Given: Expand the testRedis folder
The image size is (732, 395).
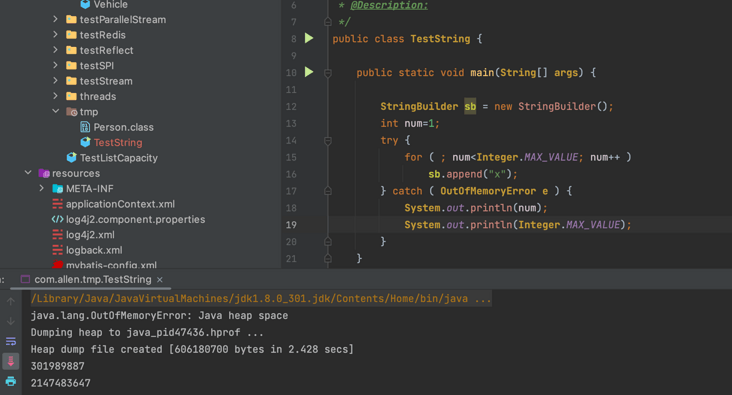Looking at the screenshot, I should 55,35.
